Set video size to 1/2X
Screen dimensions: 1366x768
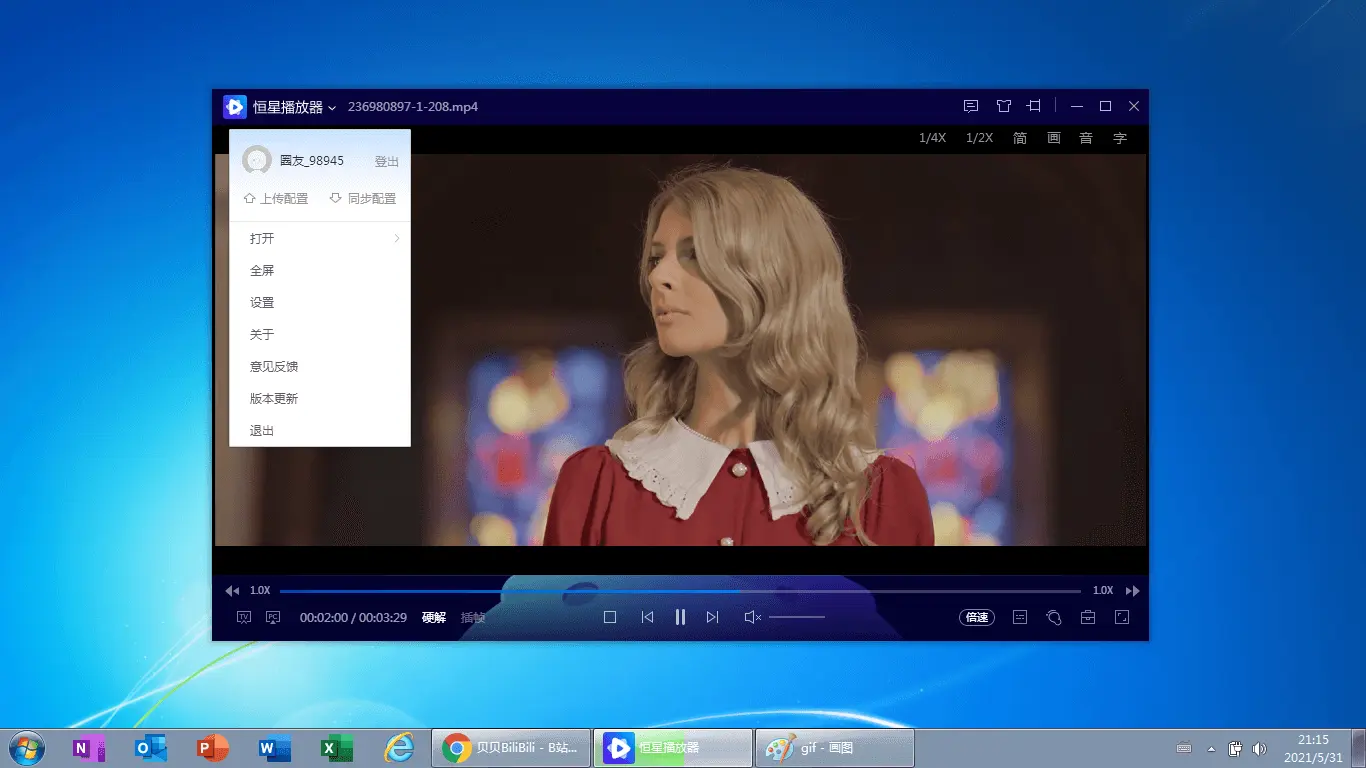[x=979, y=138]
